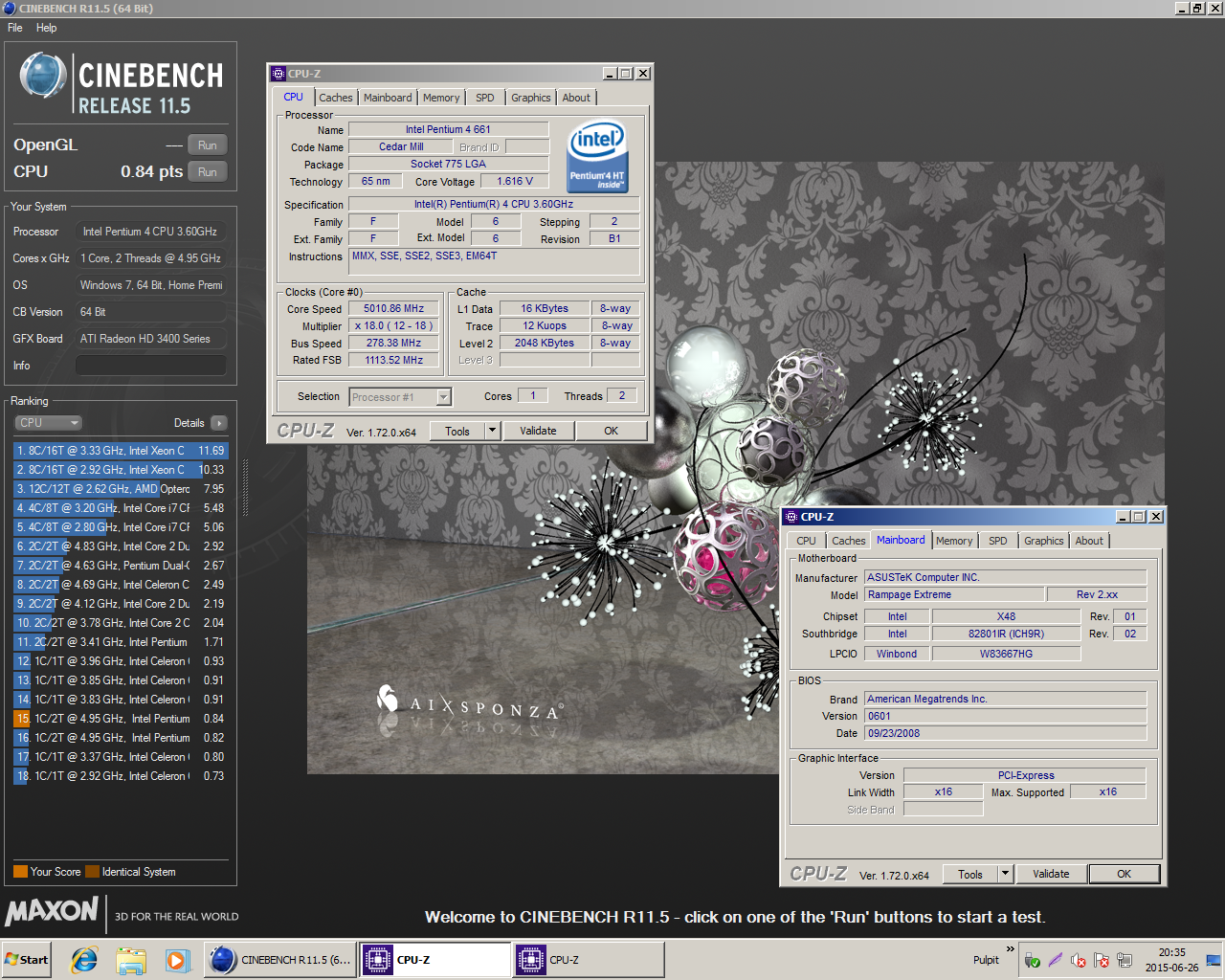Open Tools dropdown arrow in Mainboard CPU-Z window

(1006, 875)
